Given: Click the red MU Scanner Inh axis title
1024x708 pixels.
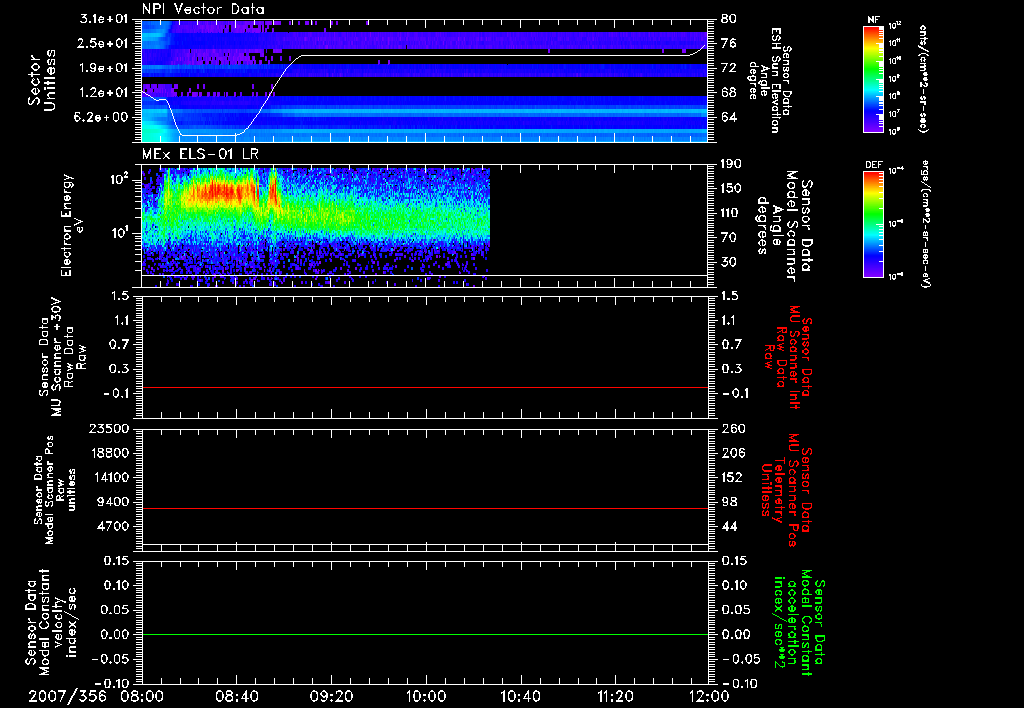Looking at the screenshot, I should (789, 357).
